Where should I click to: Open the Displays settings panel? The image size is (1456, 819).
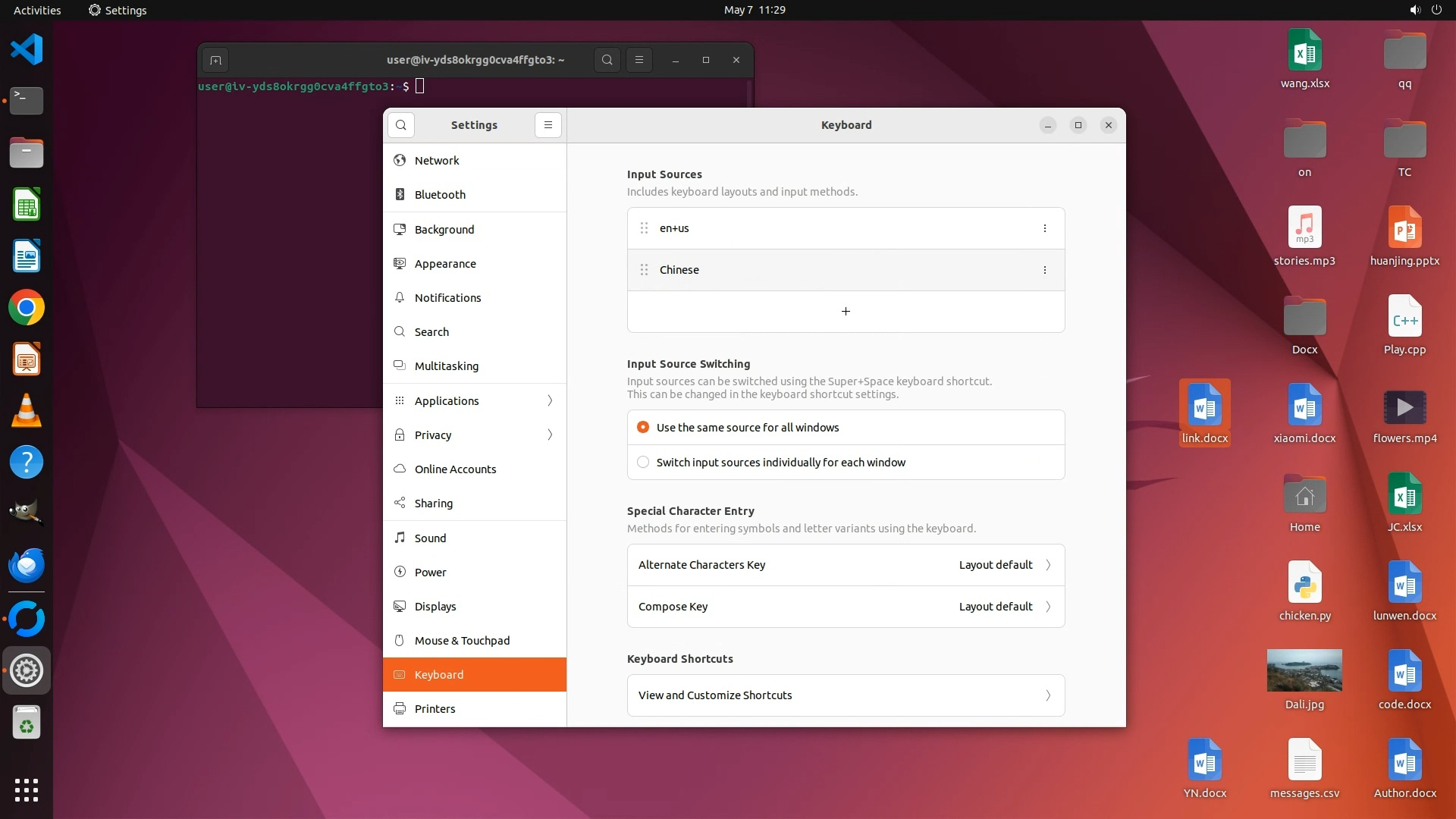click(x=435, y=607)
